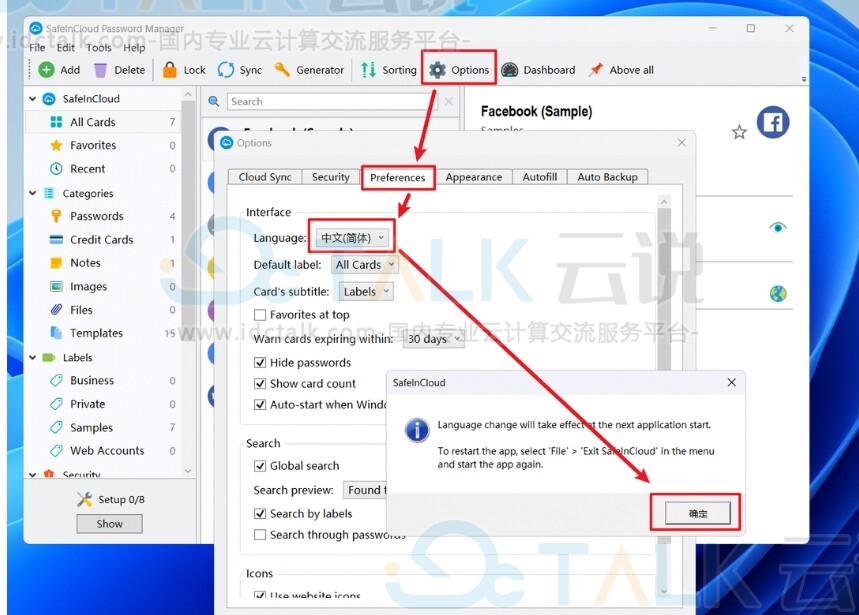The image size is (859, 615).
Task: Open the password Generator tool
Action: tap(282, 70)
